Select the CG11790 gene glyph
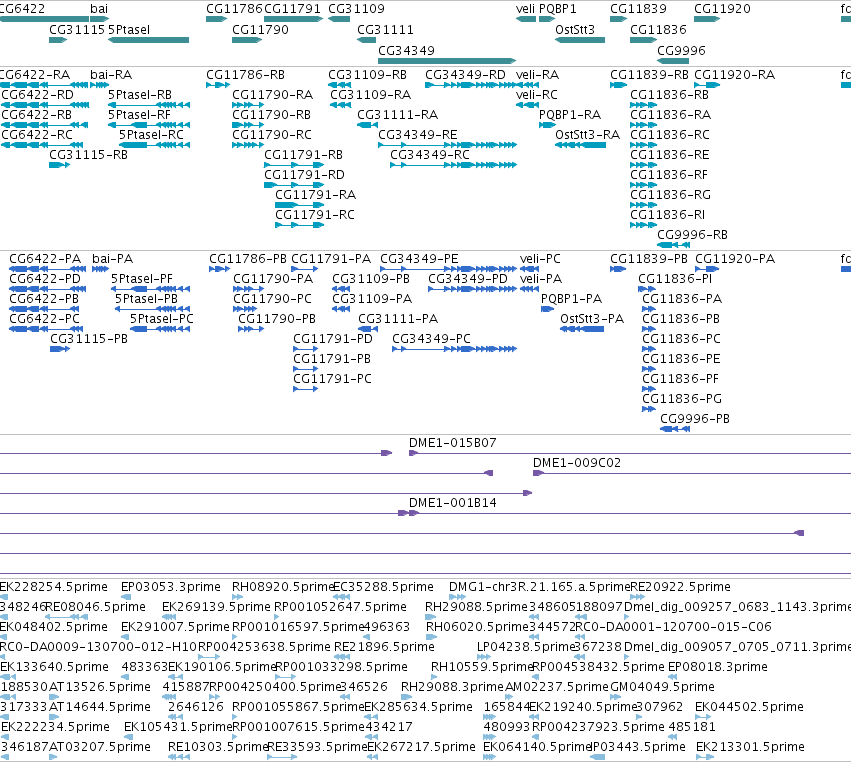The width and height of the screenshot is (851, 762). pyautogui.click(x=247, y=40)
